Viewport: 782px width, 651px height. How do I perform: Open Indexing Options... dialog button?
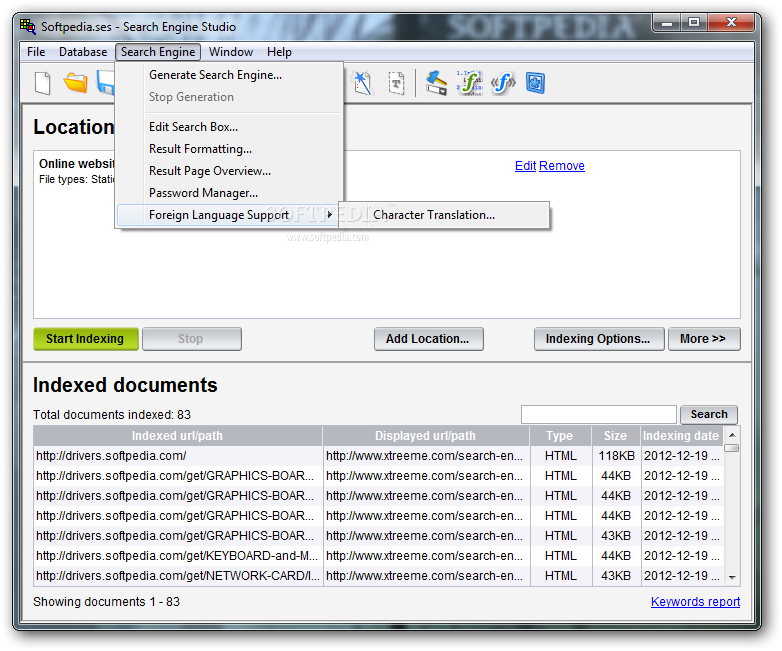[x=598, y=339]
